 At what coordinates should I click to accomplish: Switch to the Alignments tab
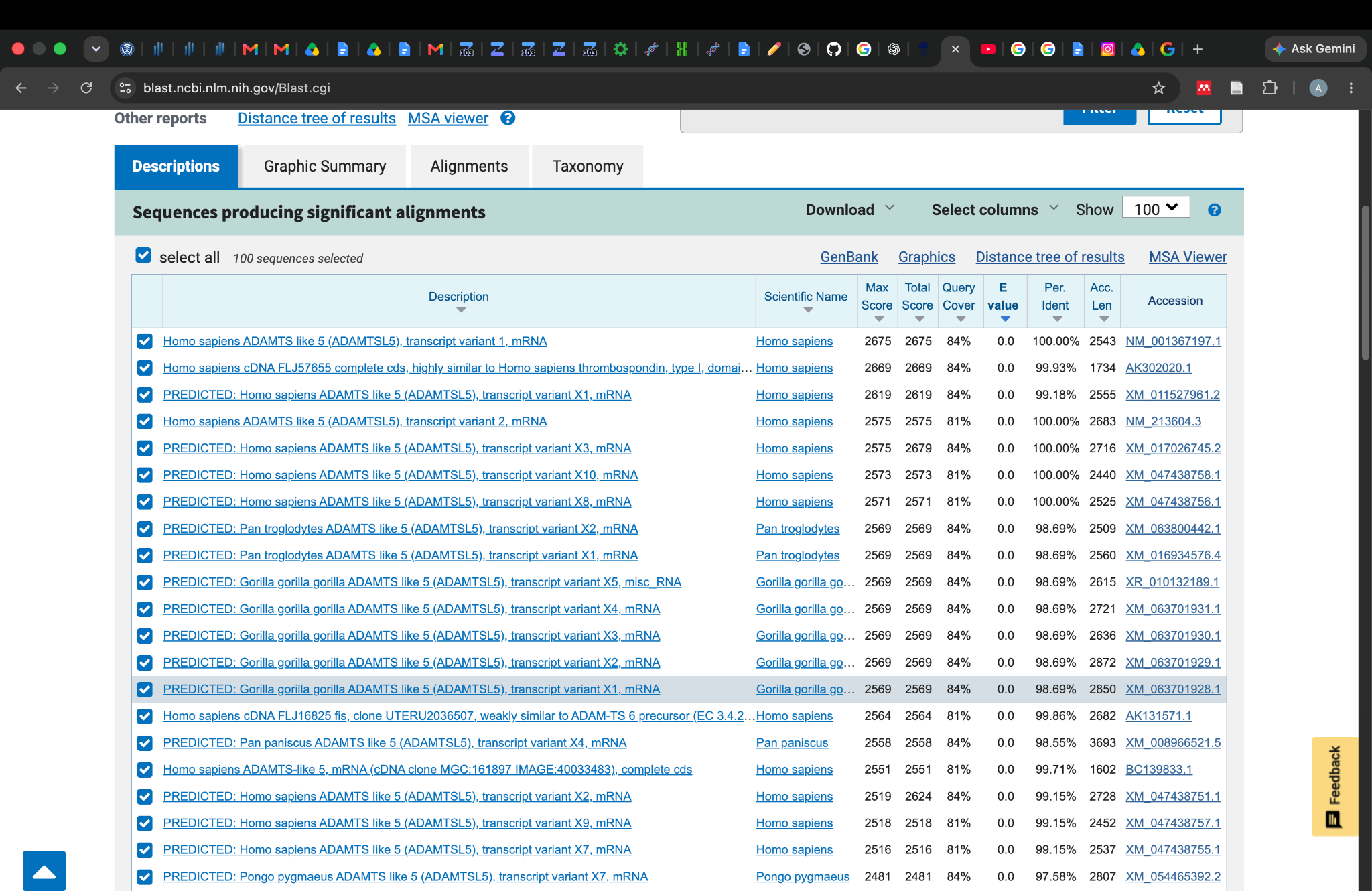click(469, 166)
